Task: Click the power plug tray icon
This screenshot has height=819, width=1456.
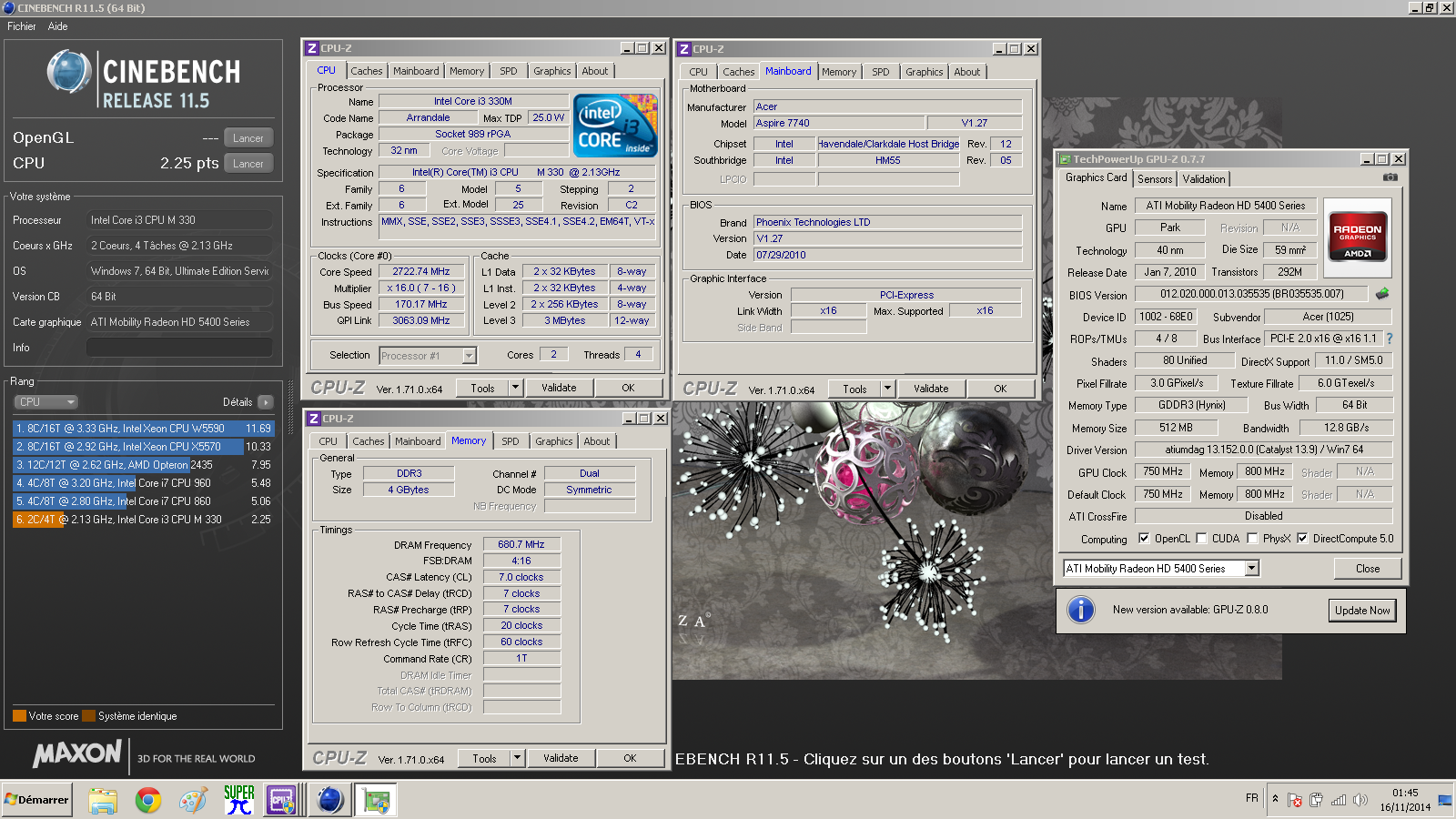Action: tap(1316, 800)
